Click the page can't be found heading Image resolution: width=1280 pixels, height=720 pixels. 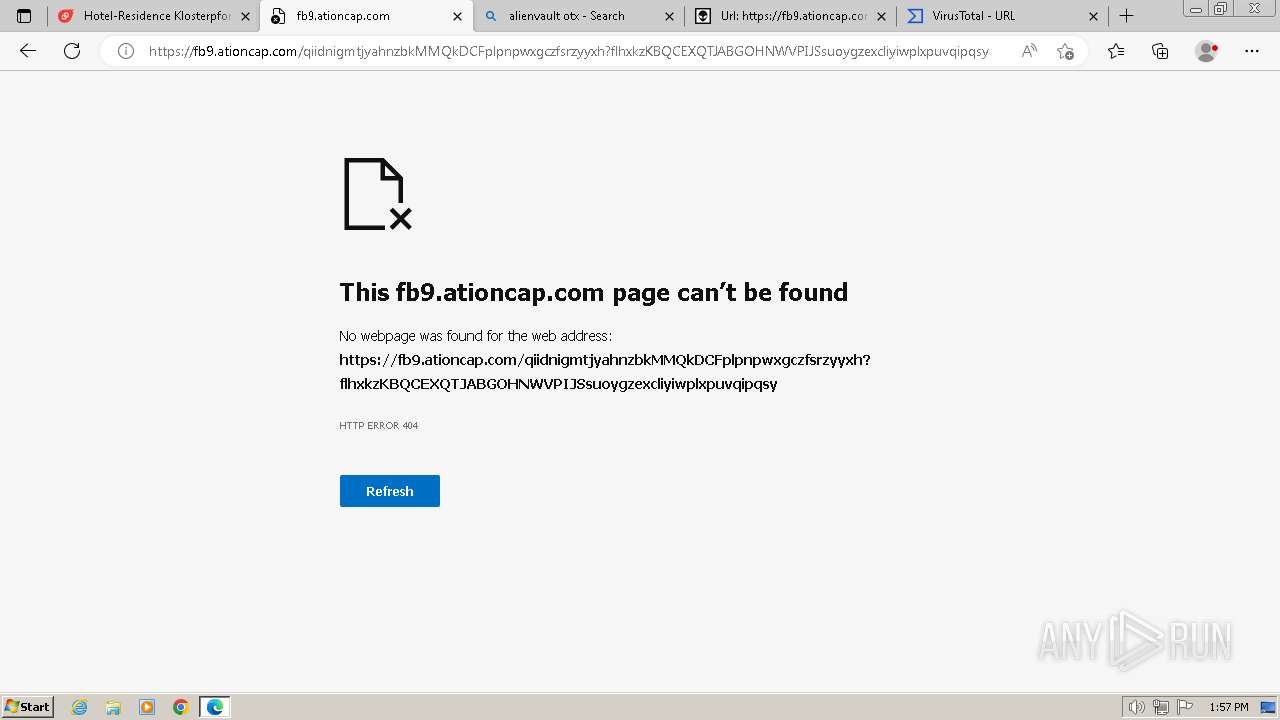point(594,292)
